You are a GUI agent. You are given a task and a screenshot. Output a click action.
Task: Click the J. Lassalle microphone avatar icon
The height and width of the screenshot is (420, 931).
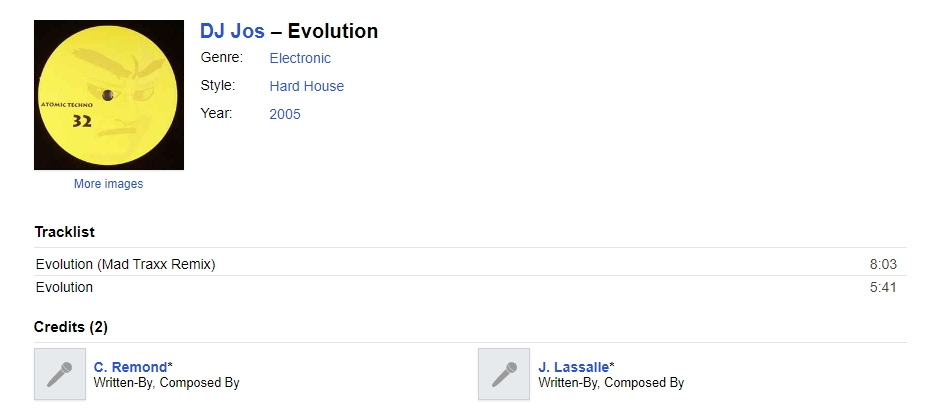(504, 374)
